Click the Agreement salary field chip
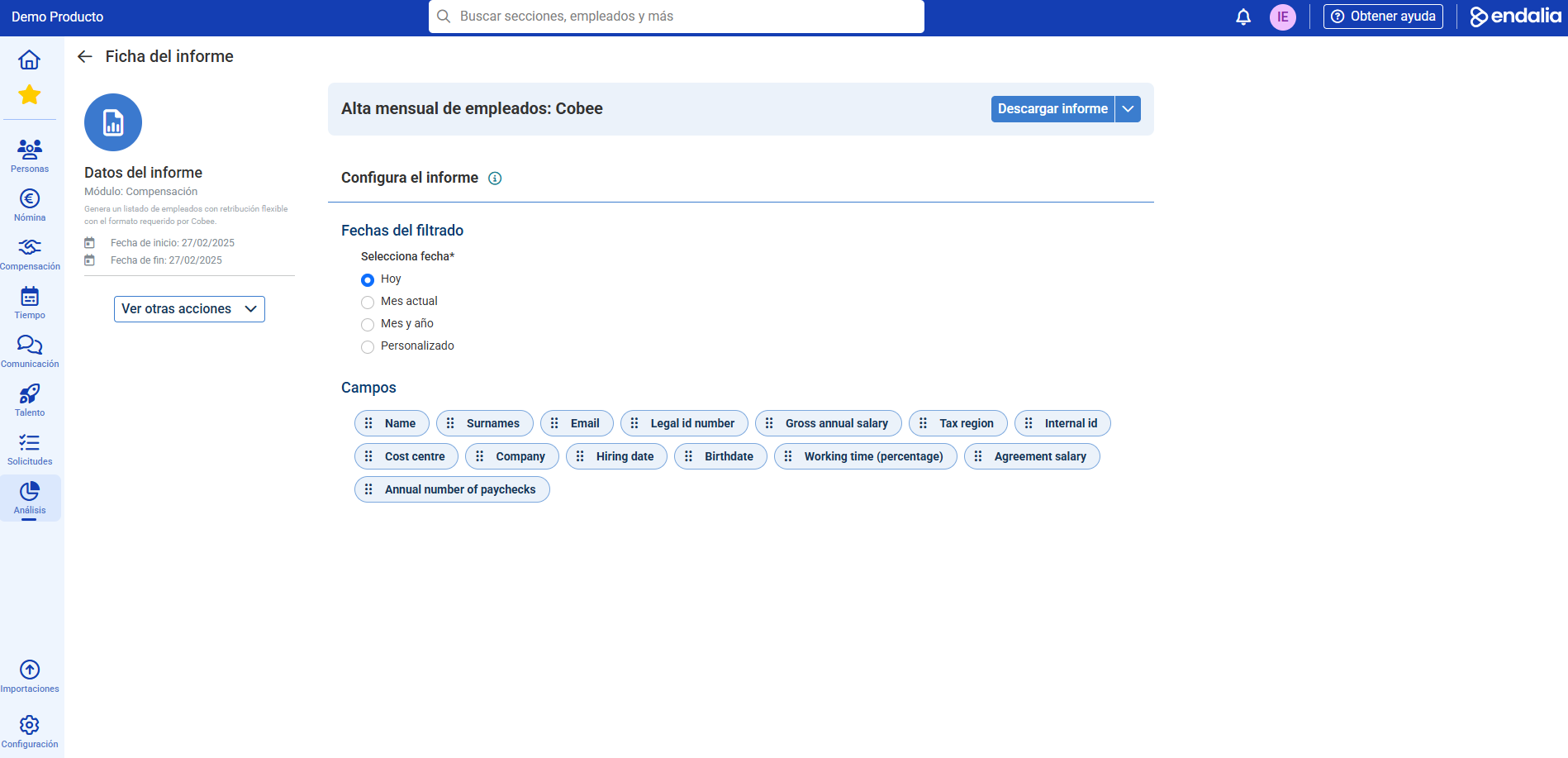 tap(1032, 456)
